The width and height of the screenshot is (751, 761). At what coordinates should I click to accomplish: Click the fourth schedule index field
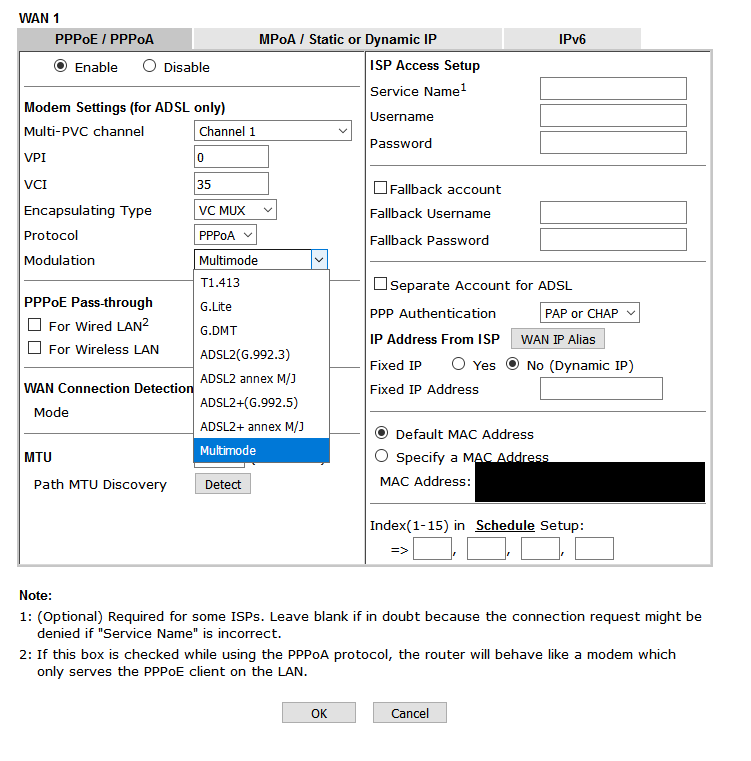coord(594,548)
